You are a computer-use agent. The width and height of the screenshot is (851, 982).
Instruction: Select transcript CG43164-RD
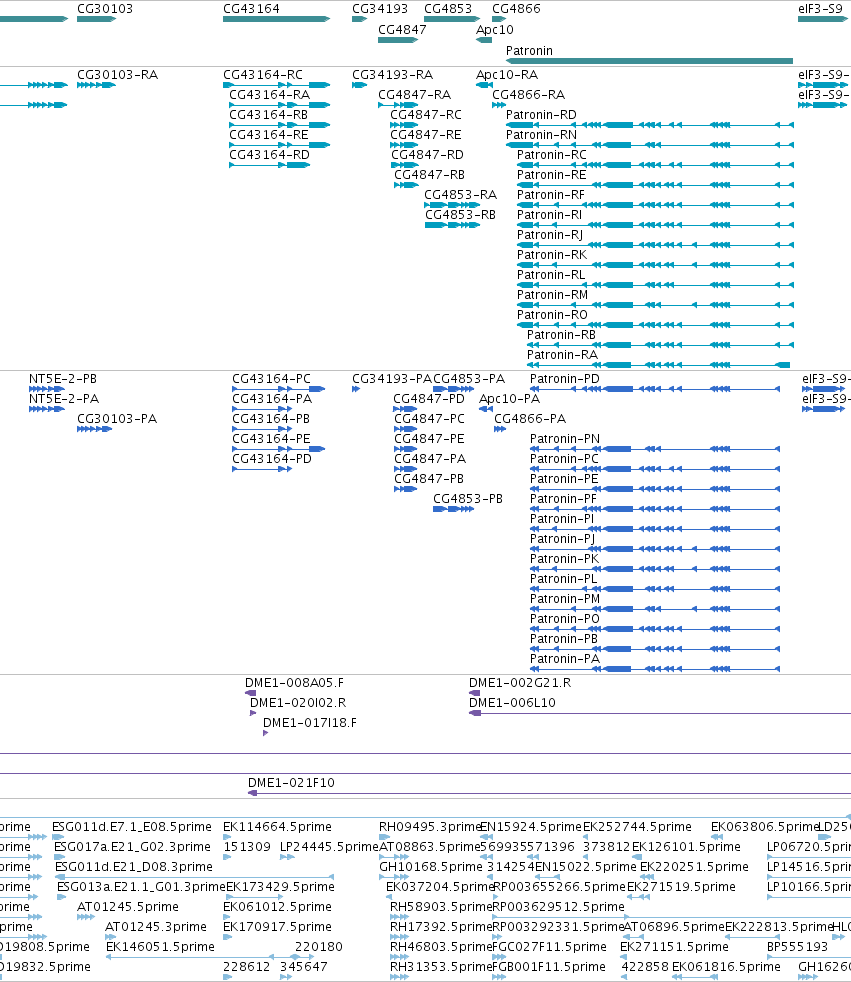point(269,165)
